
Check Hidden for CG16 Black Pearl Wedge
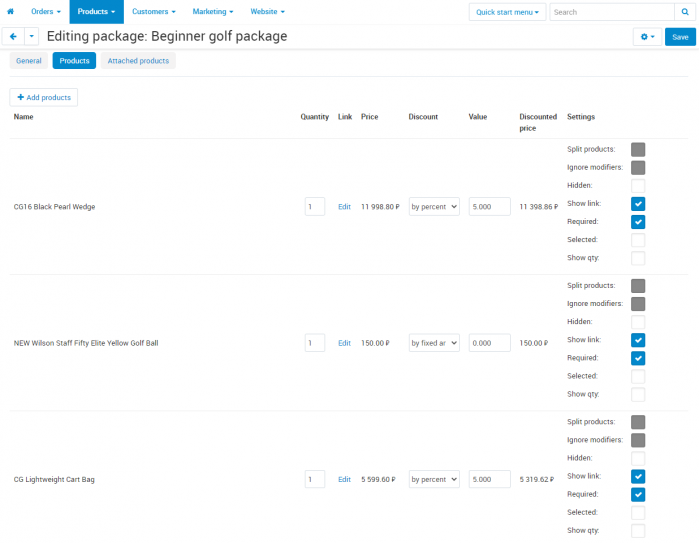[x=638, y=186]
